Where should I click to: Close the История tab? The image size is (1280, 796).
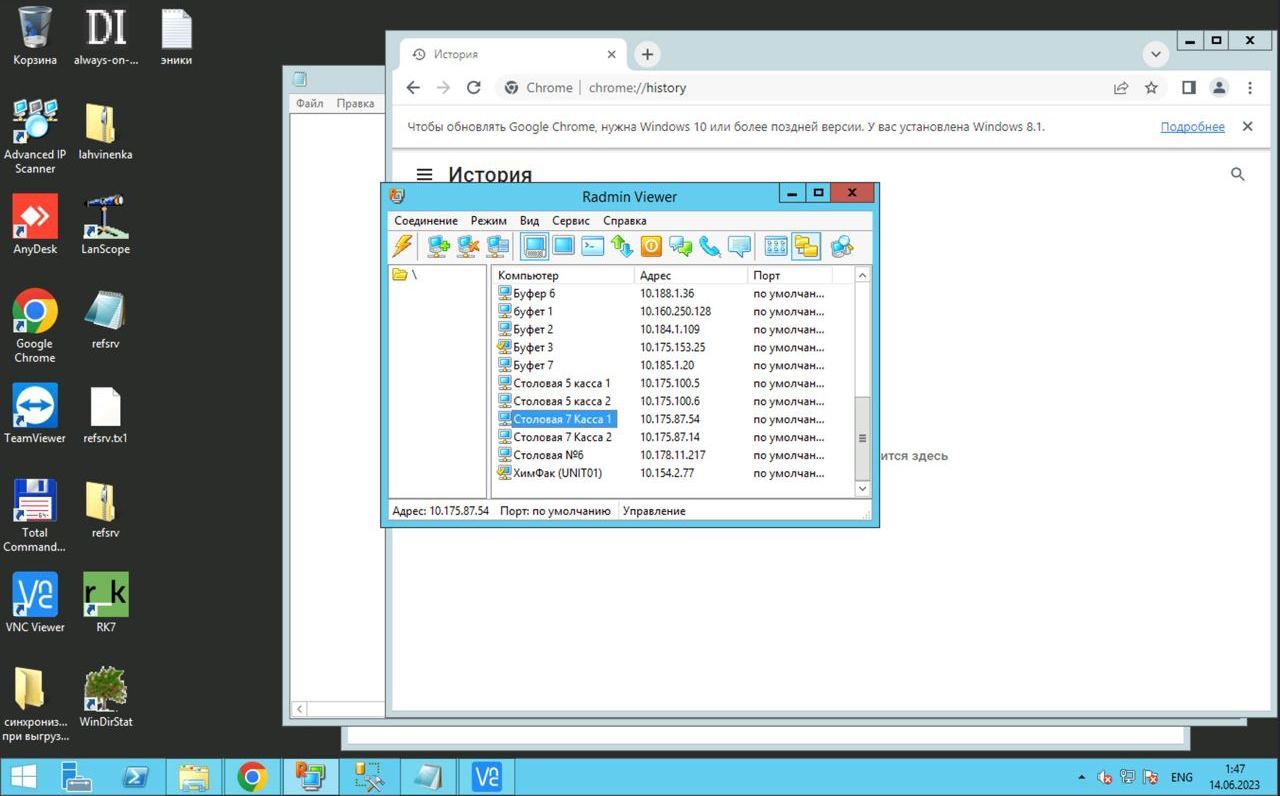pos(612,54)
